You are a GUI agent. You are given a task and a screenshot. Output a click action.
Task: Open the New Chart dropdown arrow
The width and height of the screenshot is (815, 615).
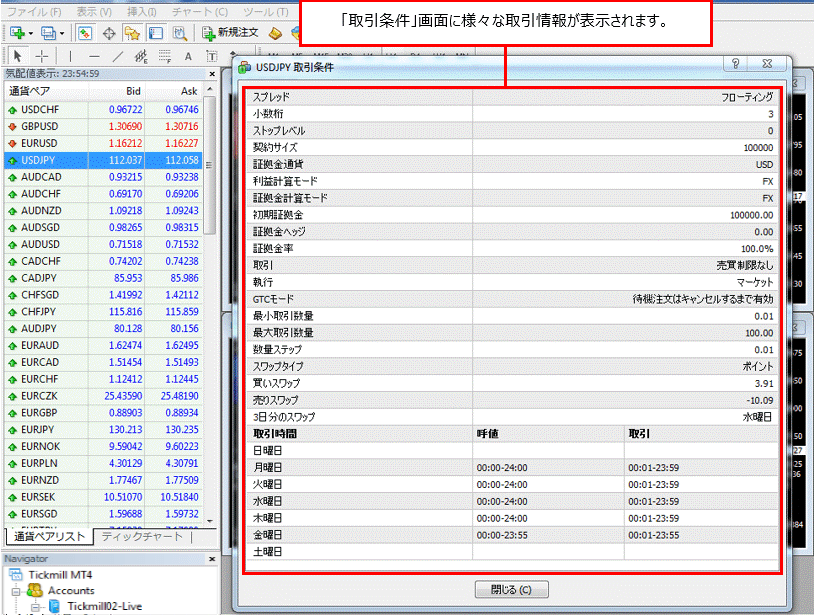tap(29, 32)
